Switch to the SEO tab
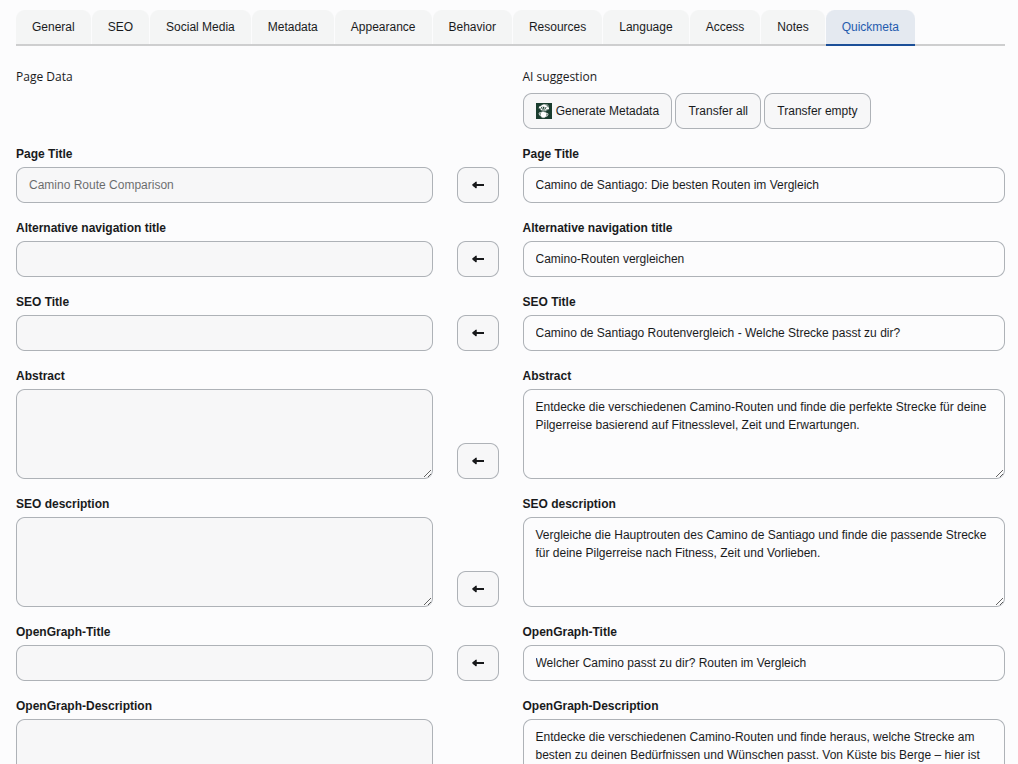 [x=120, y=27]
